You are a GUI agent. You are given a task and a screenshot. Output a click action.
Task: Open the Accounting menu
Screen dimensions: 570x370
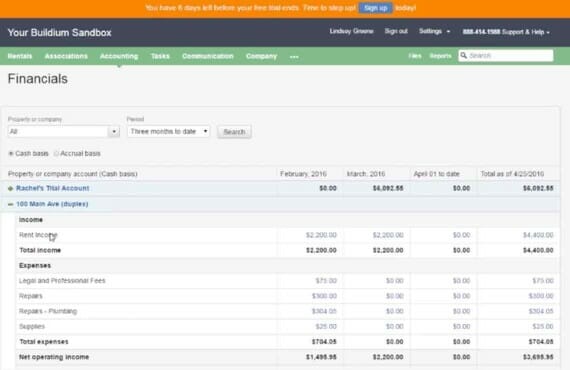point(119,56)
